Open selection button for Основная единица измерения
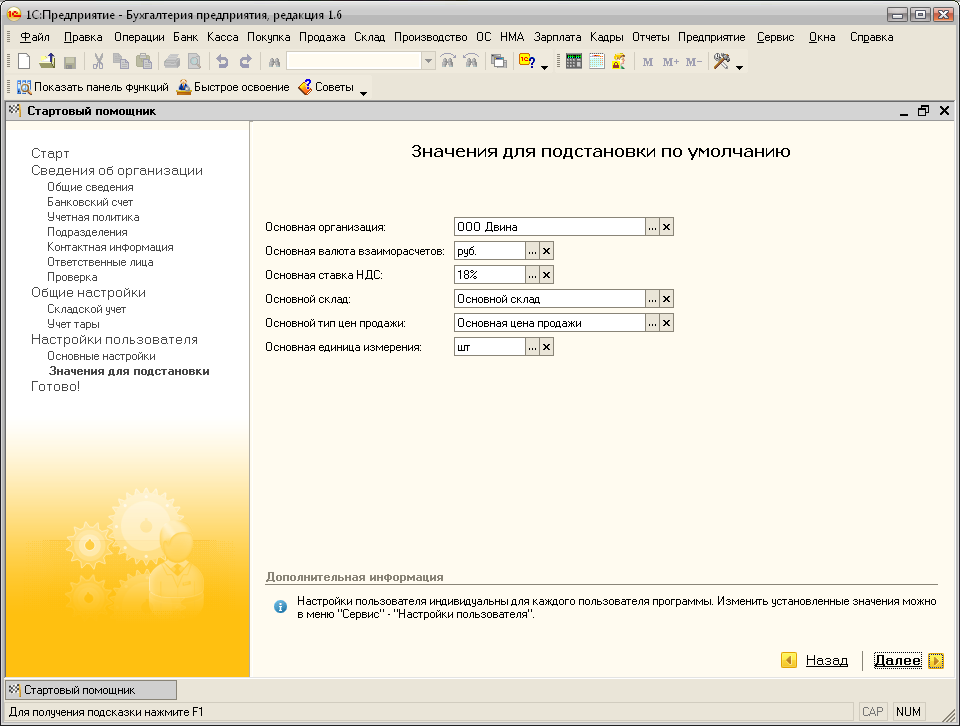This screenshot has height=726, width=960. tap(532, 347)
